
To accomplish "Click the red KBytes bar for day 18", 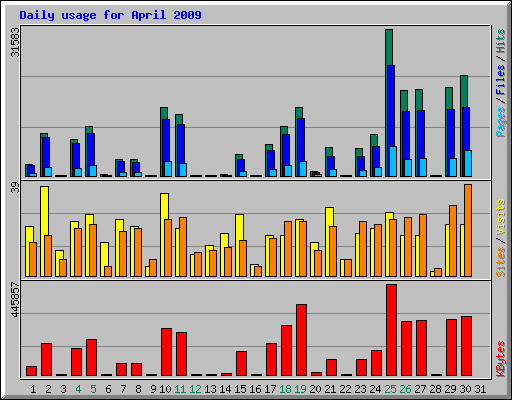I will [x=286, y=350].
